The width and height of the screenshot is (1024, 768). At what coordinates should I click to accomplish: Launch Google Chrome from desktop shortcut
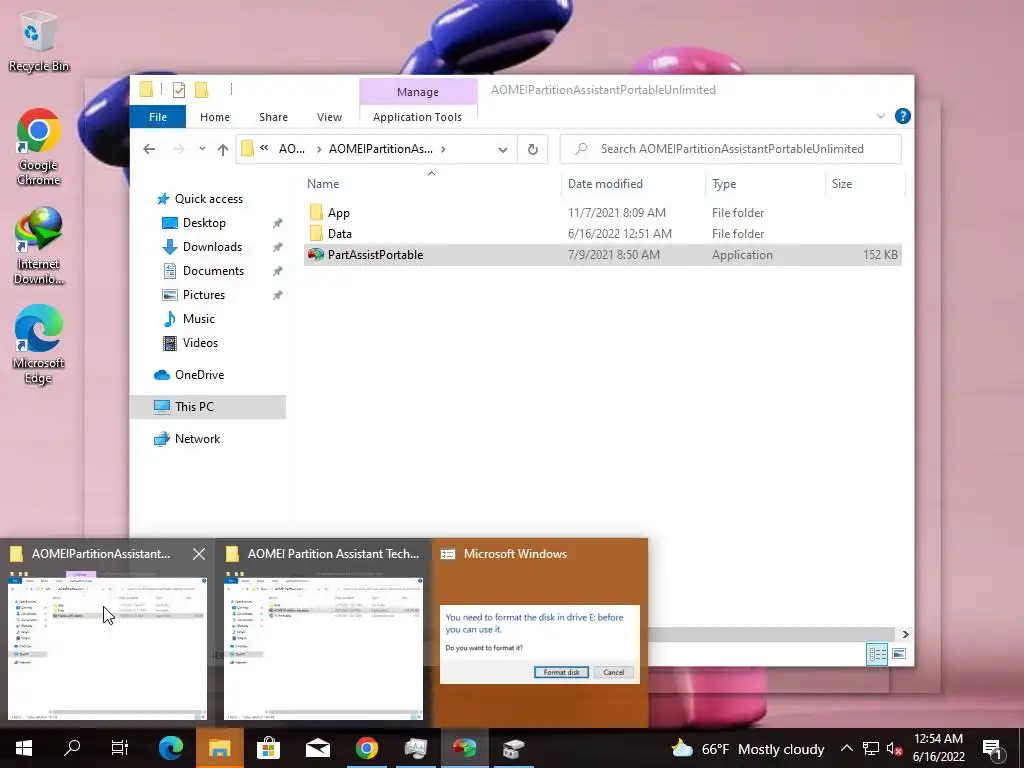38,147
